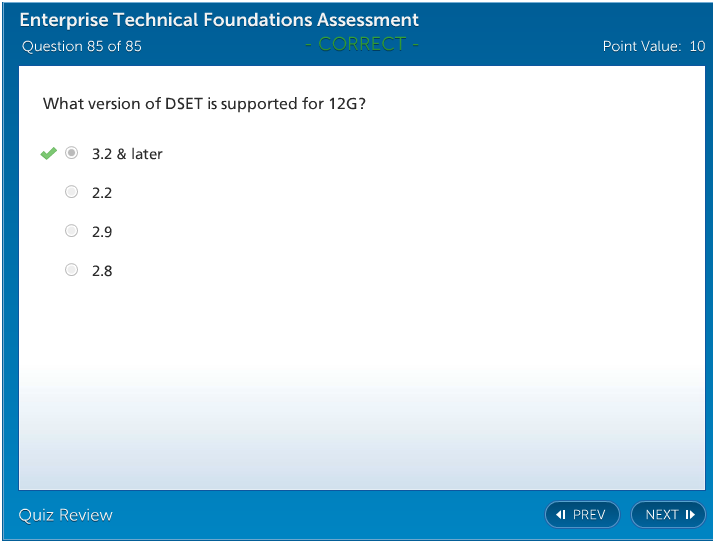Click the "2.9" answer text
This screenshot has height=541, width=713.
tap(102, 232)
